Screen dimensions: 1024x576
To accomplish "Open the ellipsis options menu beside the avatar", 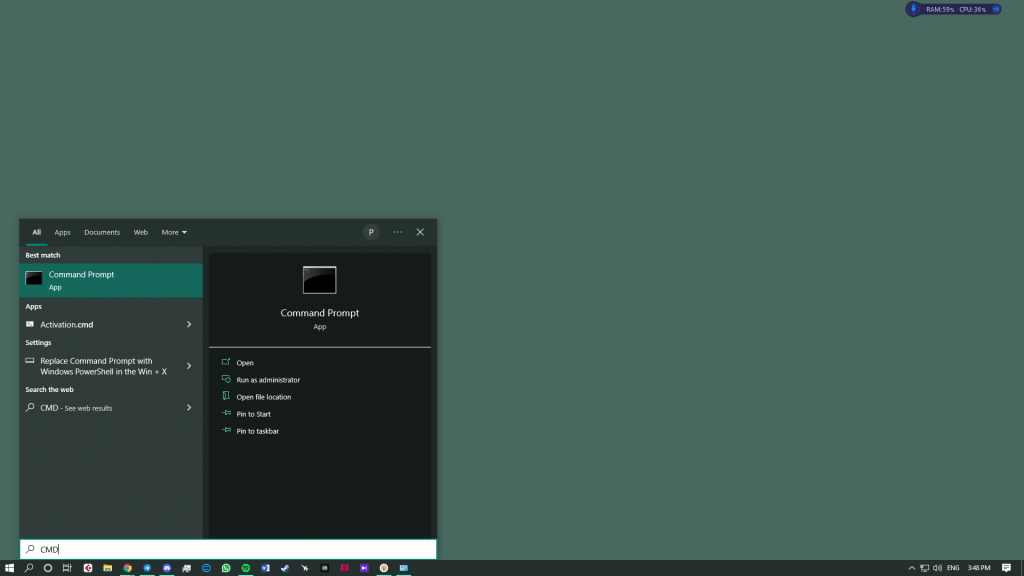I will click(397, 231).
